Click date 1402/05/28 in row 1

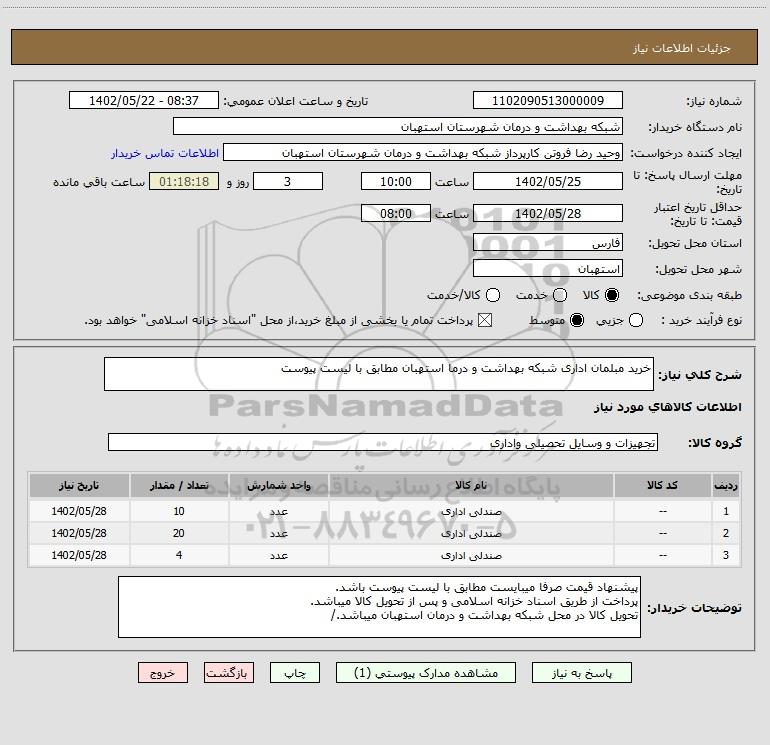[79, 511]
